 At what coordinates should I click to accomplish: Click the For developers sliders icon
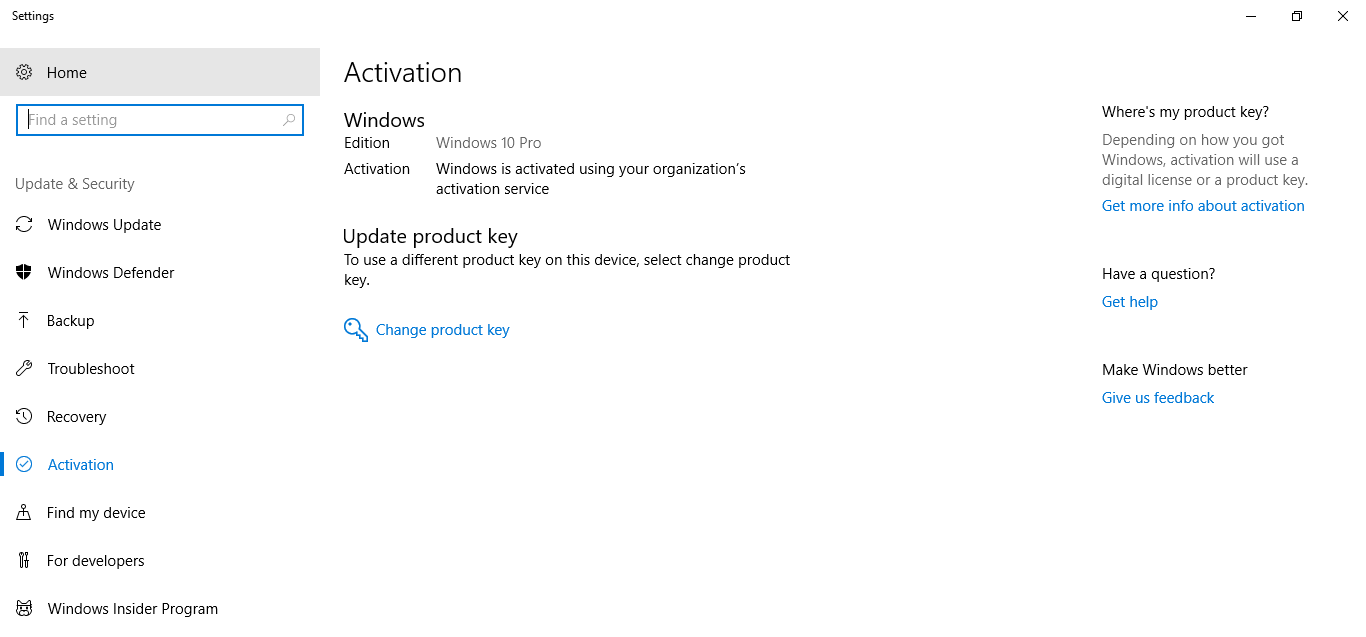coord(24,561)
